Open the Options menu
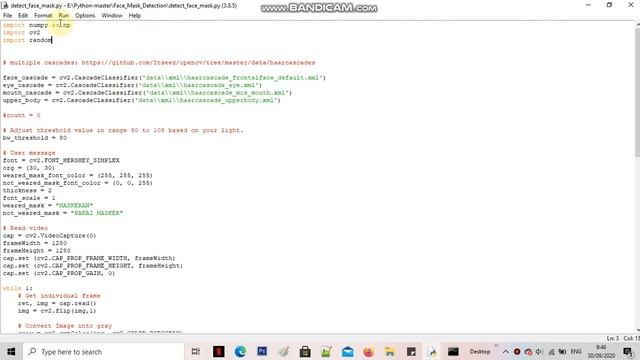640x360 pixels. [85, 16]
